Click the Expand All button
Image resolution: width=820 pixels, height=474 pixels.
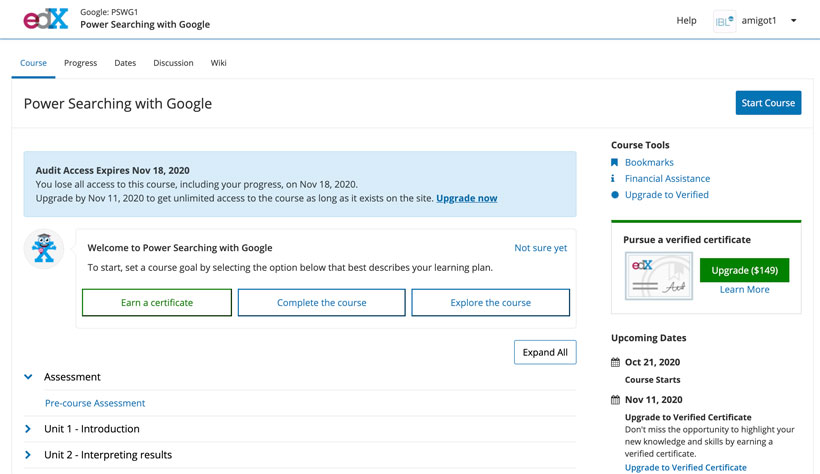545,352
